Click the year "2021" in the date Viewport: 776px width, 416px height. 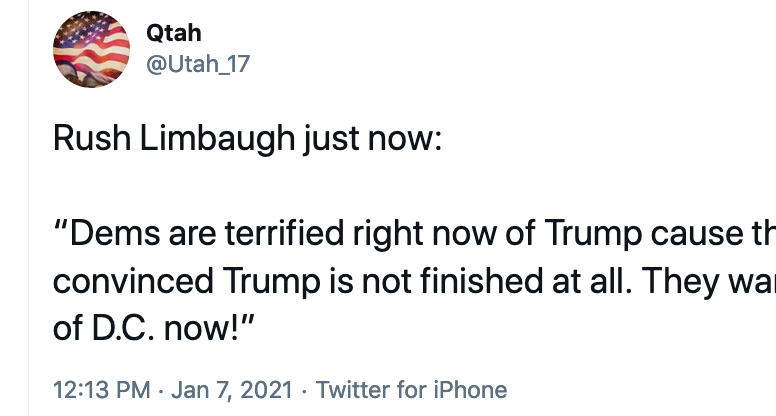266,390
